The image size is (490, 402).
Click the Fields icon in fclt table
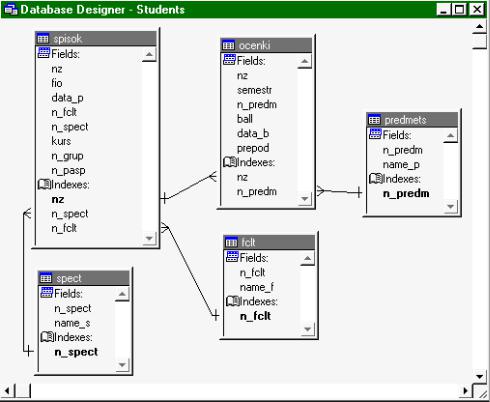point(232,257)
